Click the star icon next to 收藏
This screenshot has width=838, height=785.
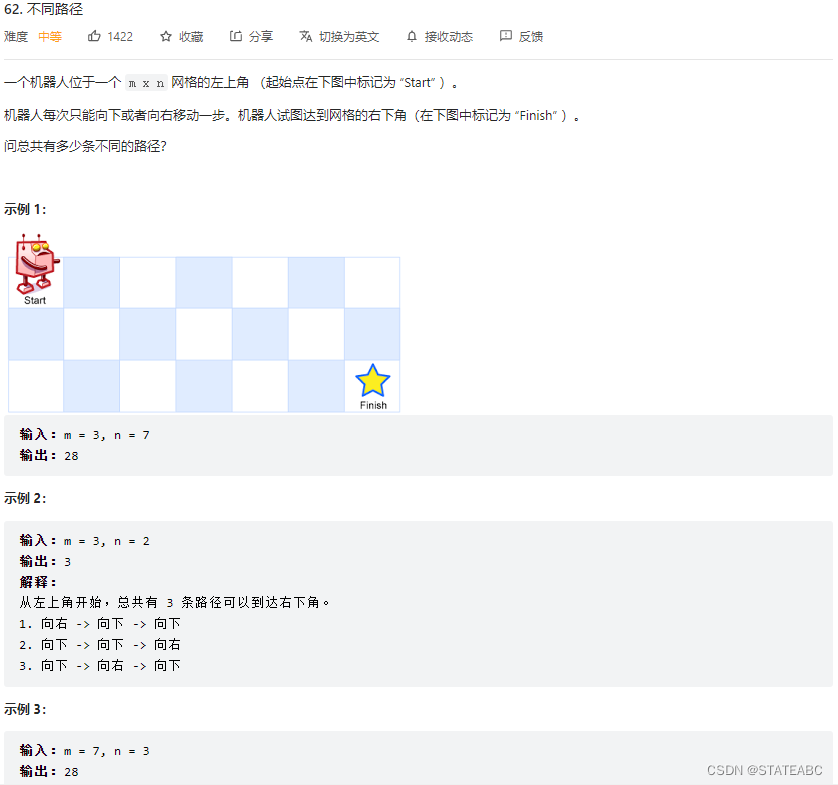coord(163,36)
